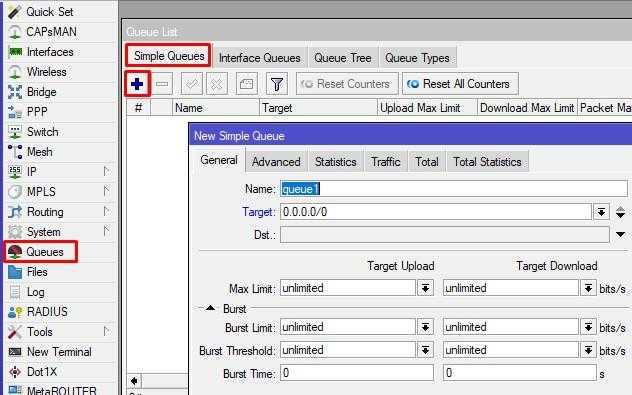Sort list by Name column header

coord(216,108)
